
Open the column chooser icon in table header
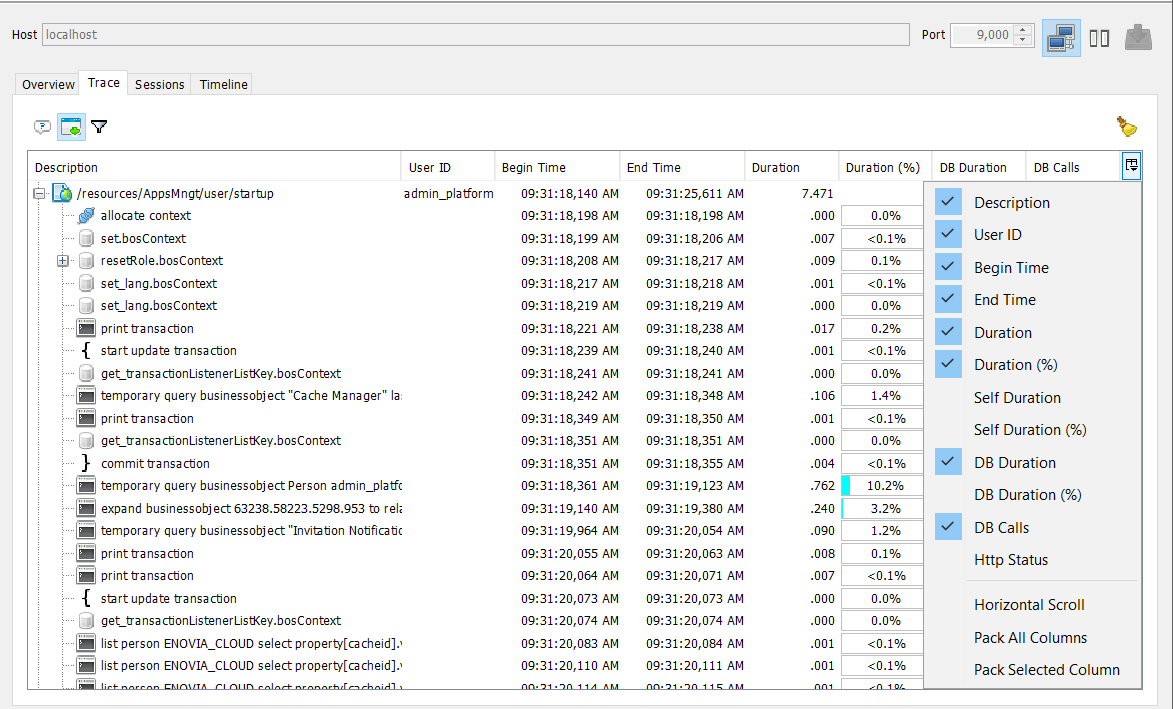[x=1131, y=165]
